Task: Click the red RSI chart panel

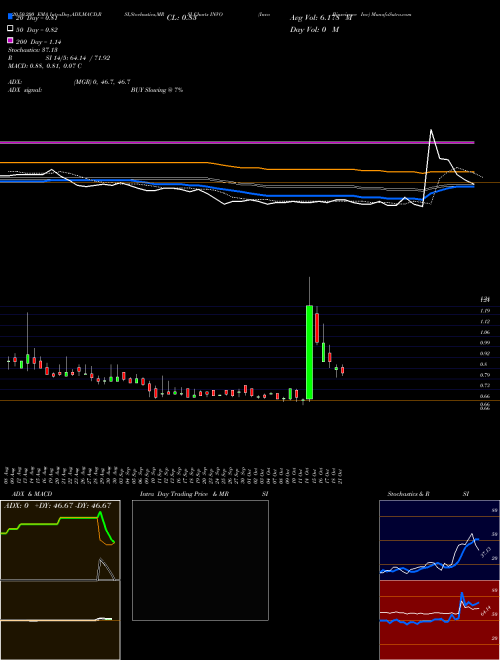Action: pyautogui.click(x=439, y=620)
